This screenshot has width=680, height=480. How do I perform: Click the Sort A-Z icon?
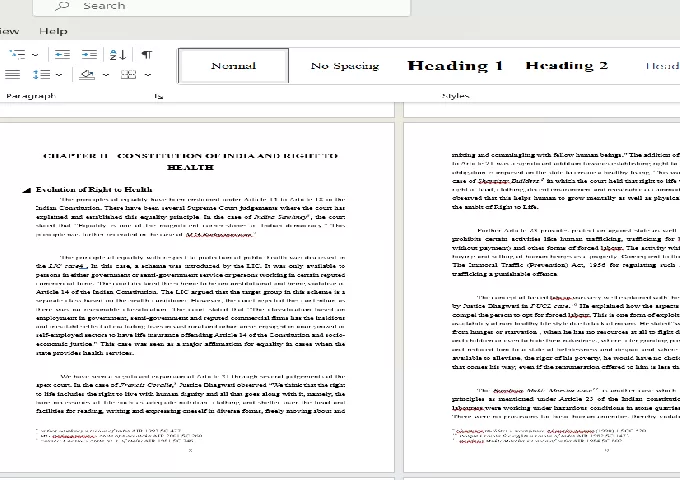[117, 54]
